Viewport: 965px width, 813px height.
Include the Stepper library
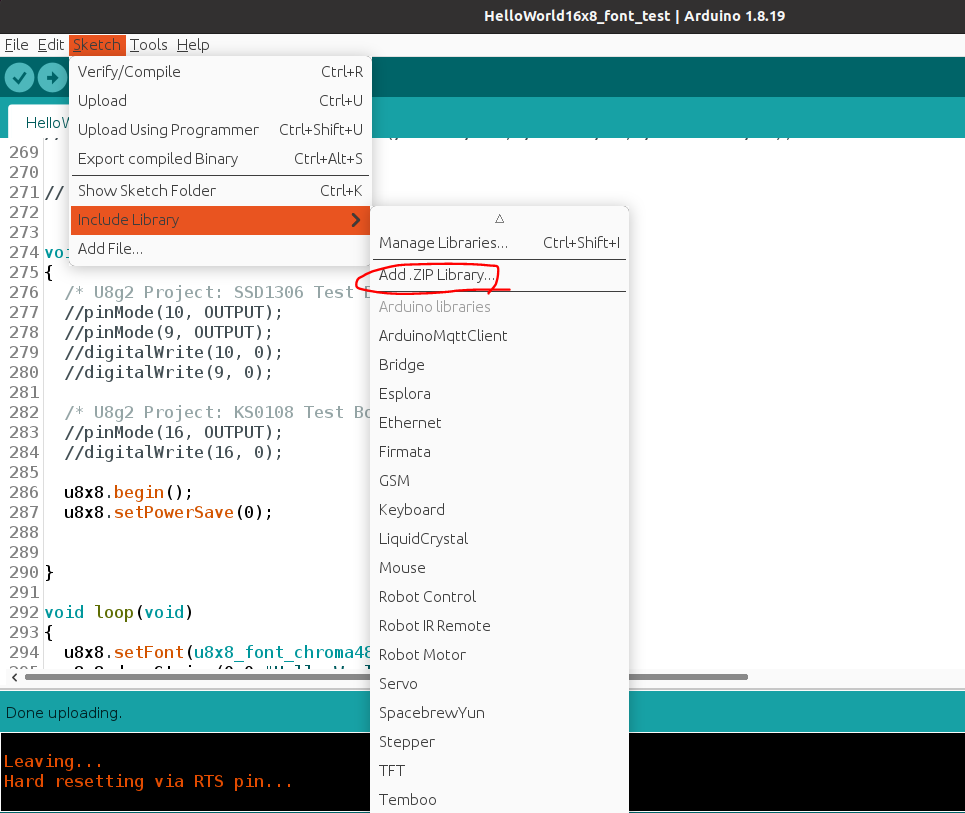click(x=499, y=742)
